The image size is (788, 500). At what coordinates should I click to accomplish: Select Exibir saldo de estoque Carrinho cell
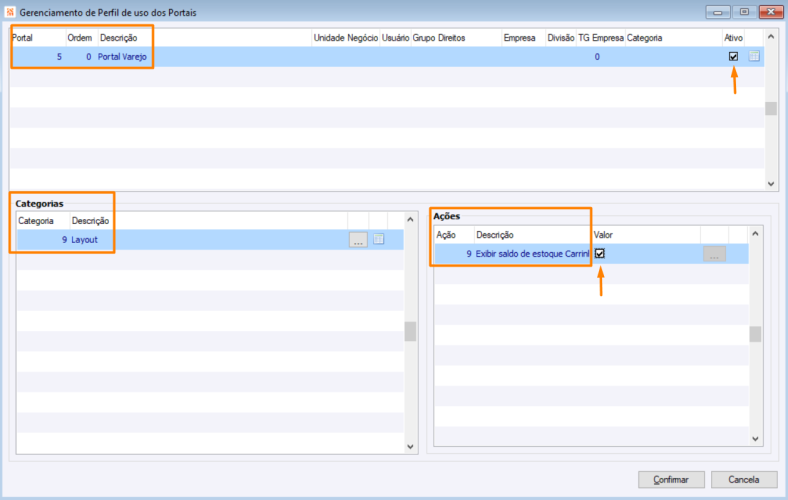[x=532, y=254]
